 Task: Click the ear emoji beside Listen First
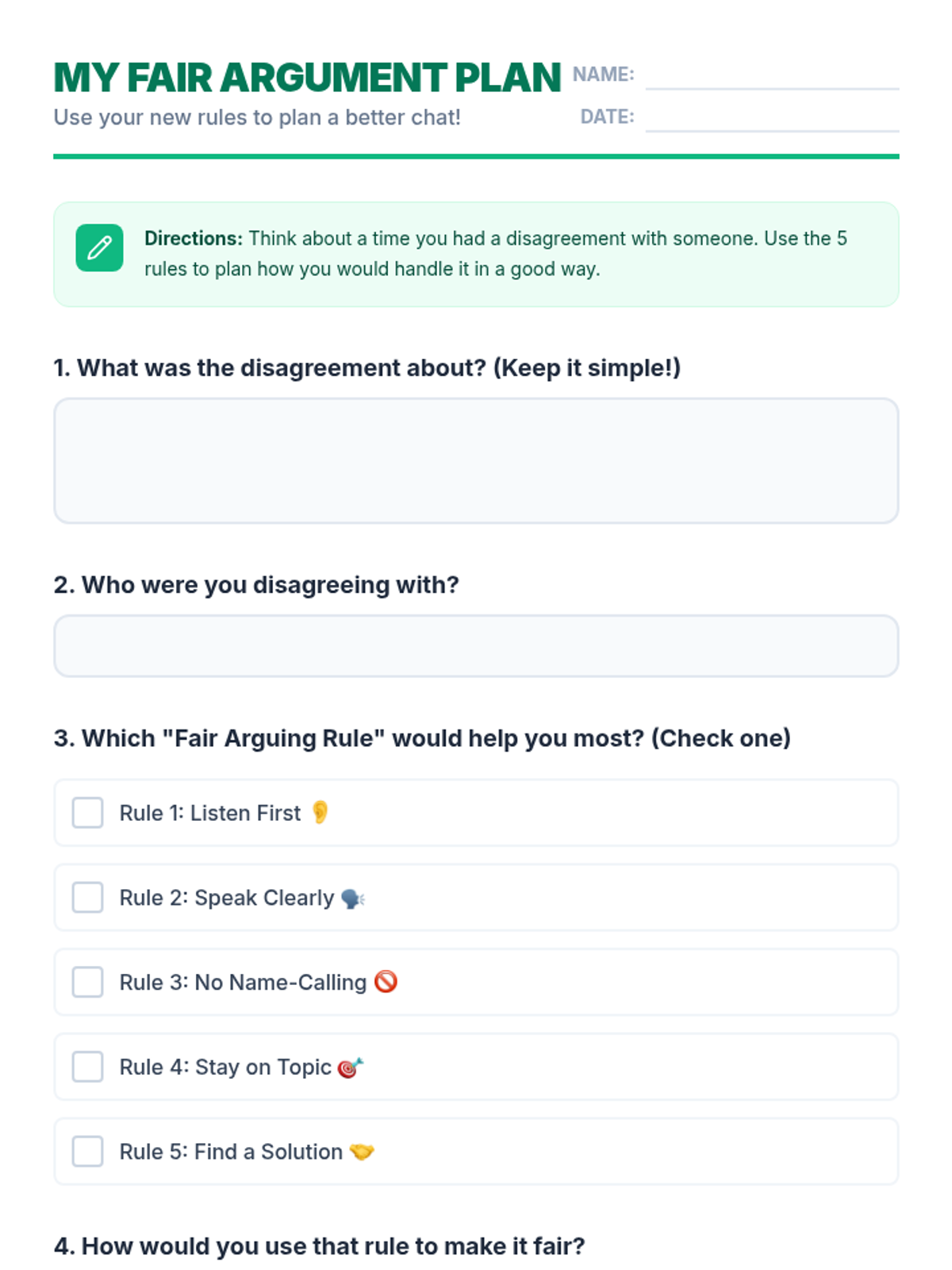click(320, 812)
